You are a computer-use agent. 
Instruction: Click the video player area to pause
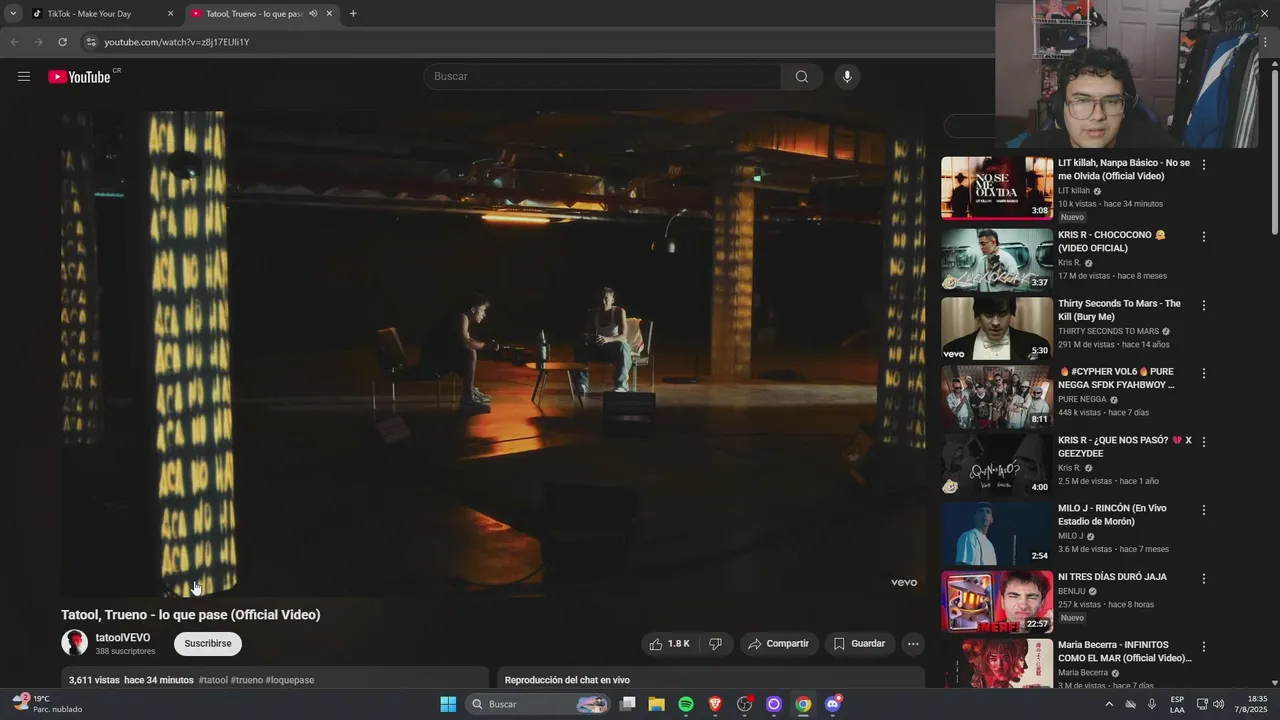(493, 353)
